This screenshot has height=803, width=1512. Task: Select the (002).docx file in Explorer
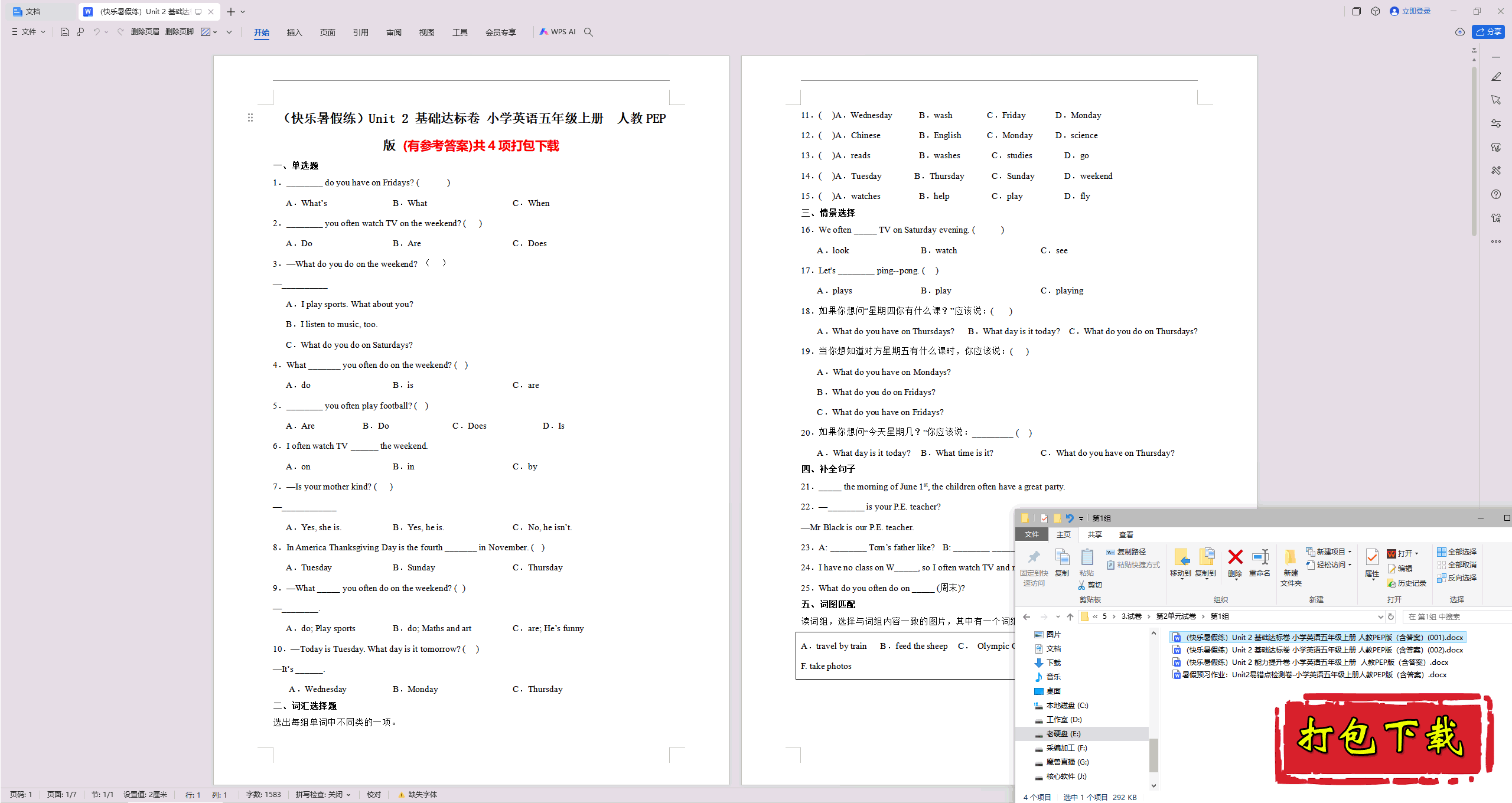(1318, 649)
